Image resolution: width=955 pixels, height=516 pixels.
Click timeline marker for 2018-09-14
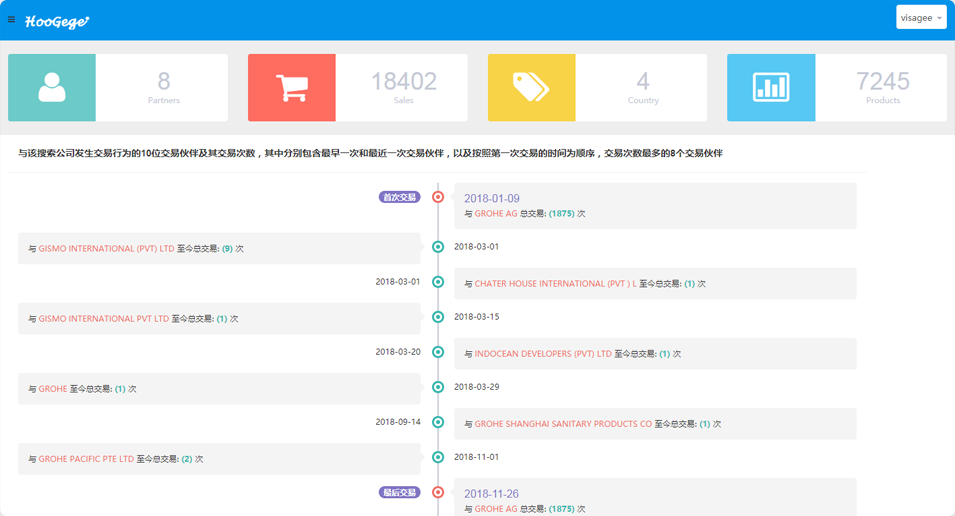click(438, 422)
